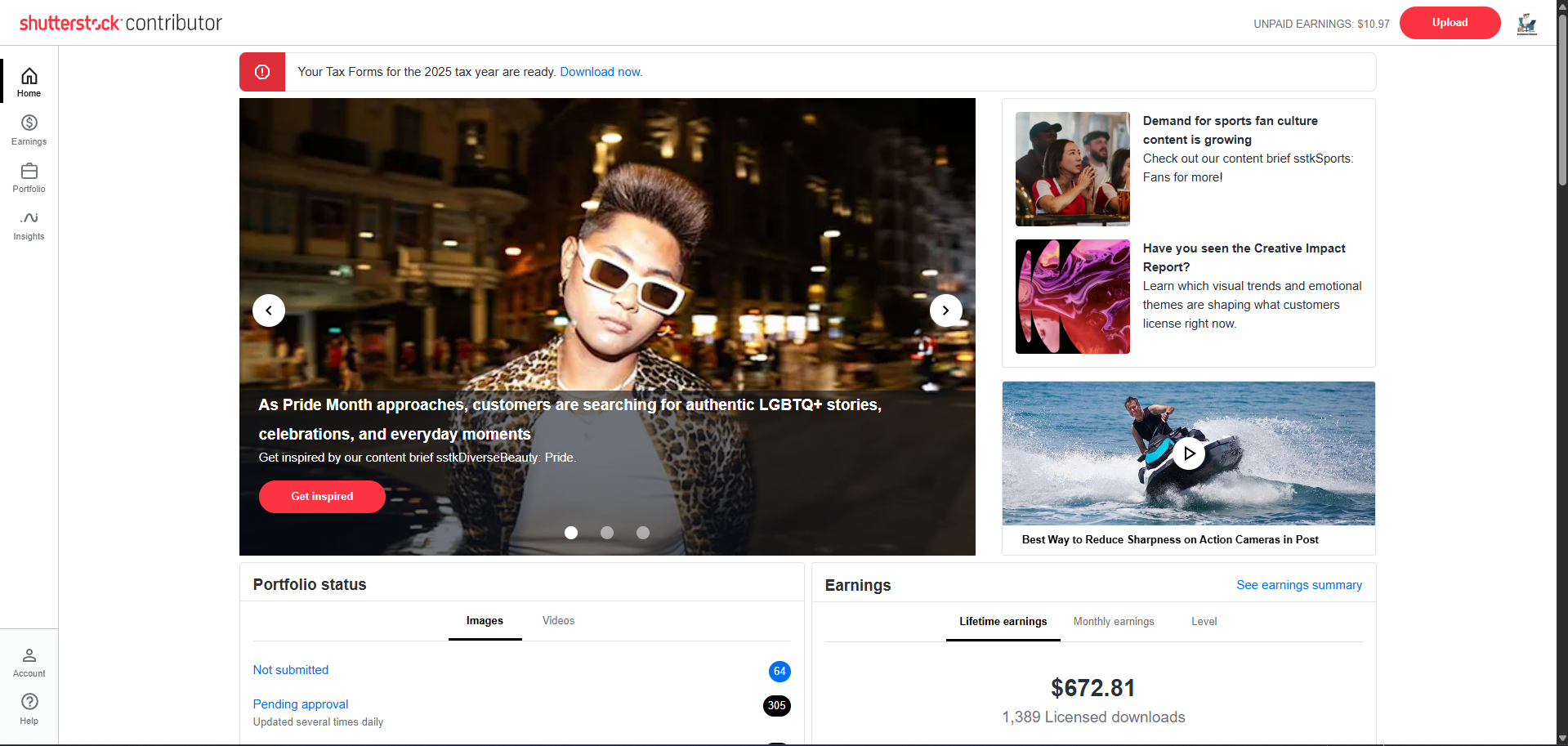Click the Download now tax forms link
Viewport: 1568px width, 746px height.
coord(601,72)
